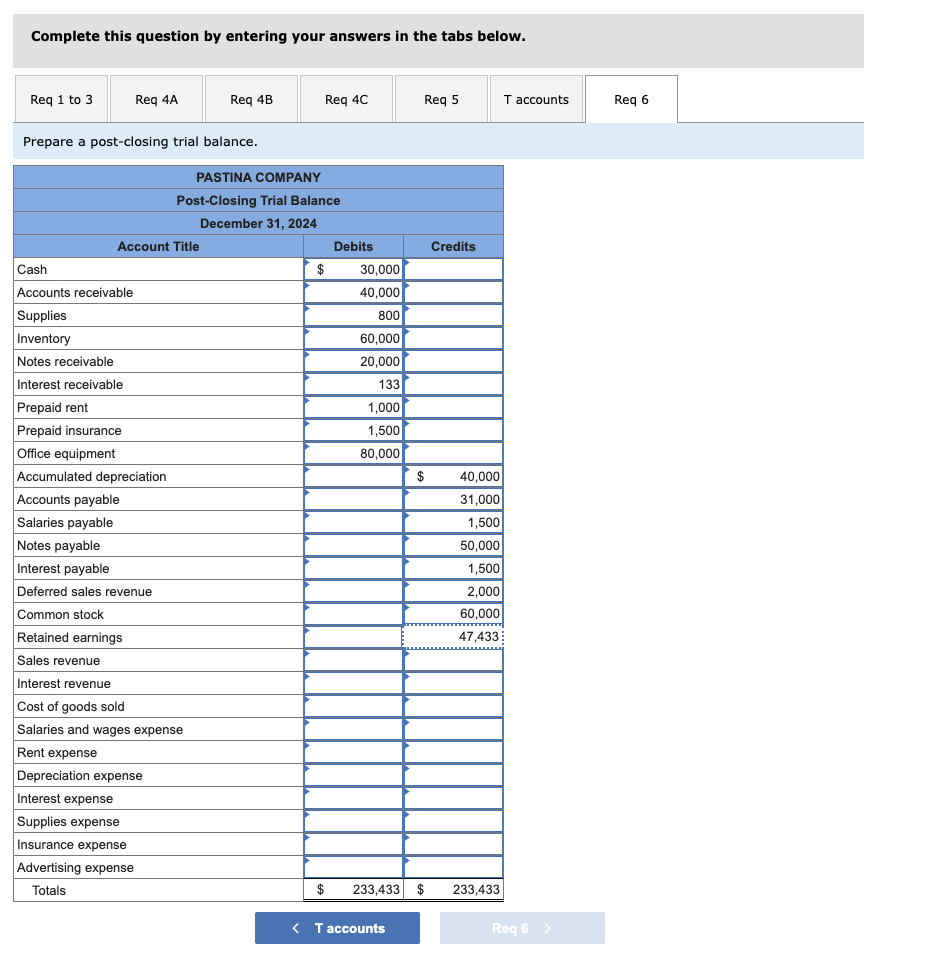Go to the Req 5 tab
946x966 pixels.
tap(441, 99)
